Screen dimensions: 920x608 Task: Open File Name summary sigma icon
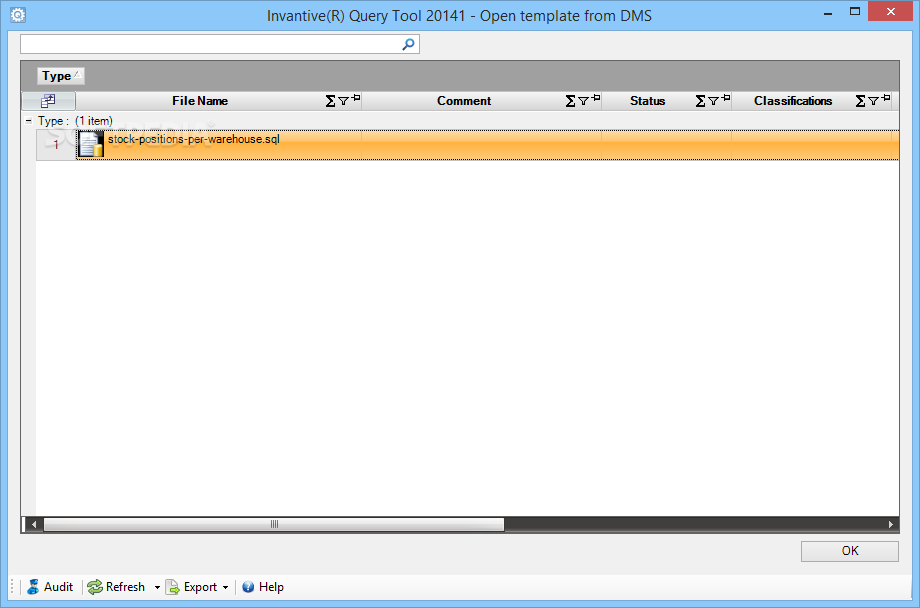pyautogui.click(x=330, y=101)
